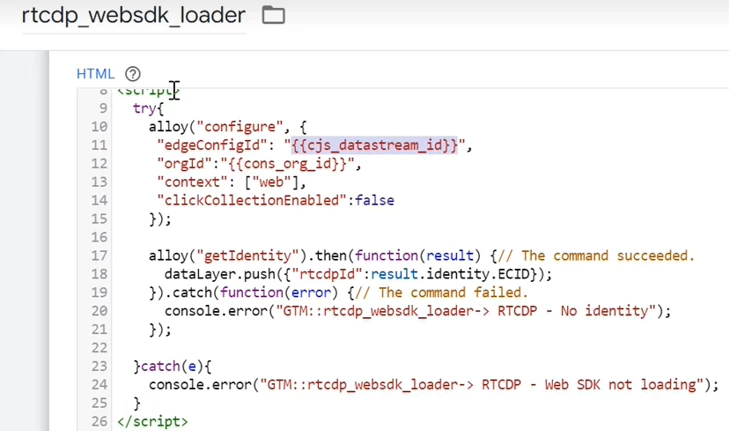Click the try{ statement on line 9

148,108
